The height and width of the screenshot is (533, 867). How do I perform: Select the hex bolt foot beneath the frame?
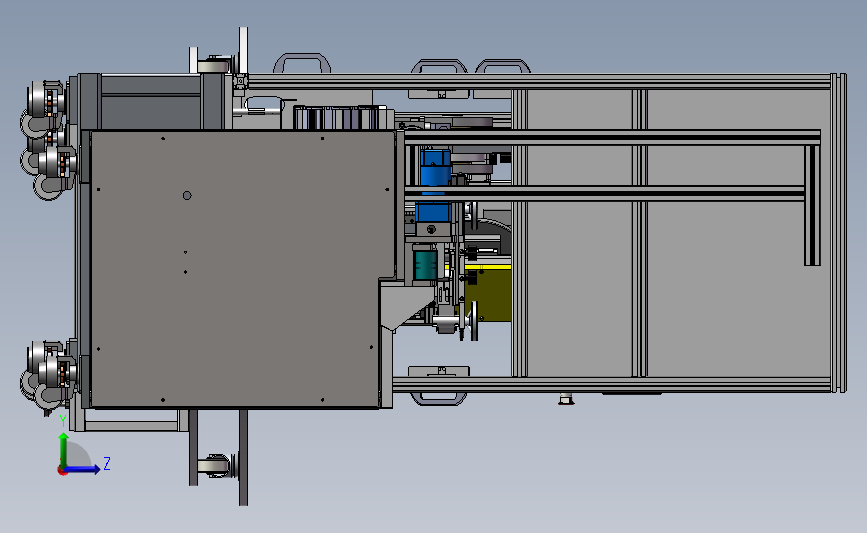pos(566,399)
